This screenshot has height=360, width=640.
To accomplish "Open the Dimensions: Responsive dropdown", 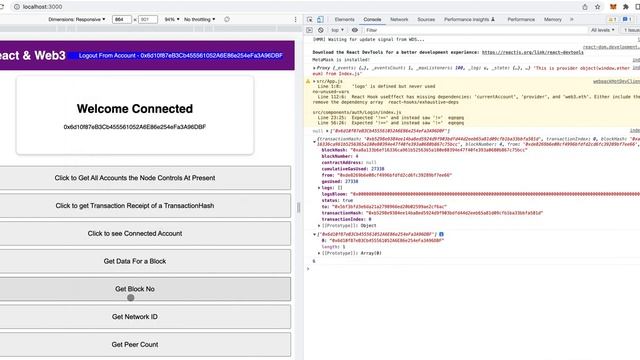I will 77,19.
